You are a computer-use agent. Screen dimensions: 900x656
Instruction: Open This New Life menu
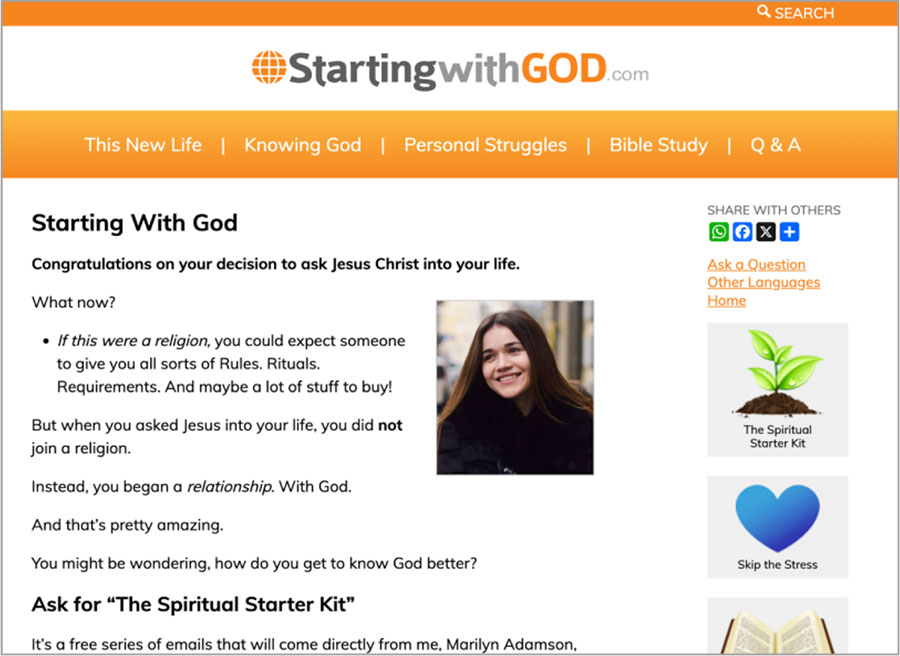(143, 145)
